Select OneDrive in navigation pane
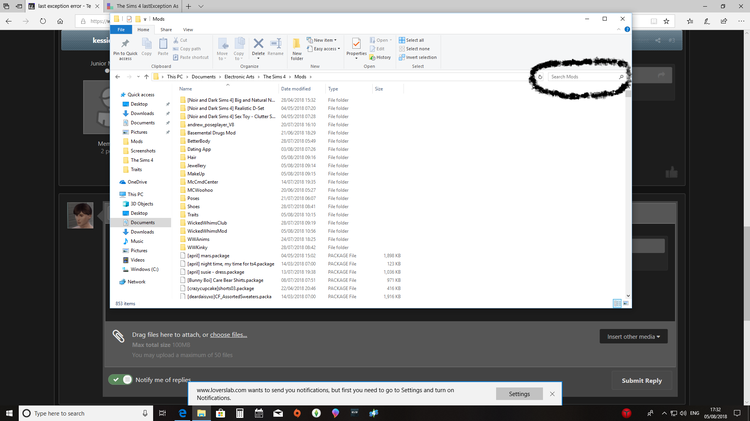The image size is (750, 421). coord(137,182)
